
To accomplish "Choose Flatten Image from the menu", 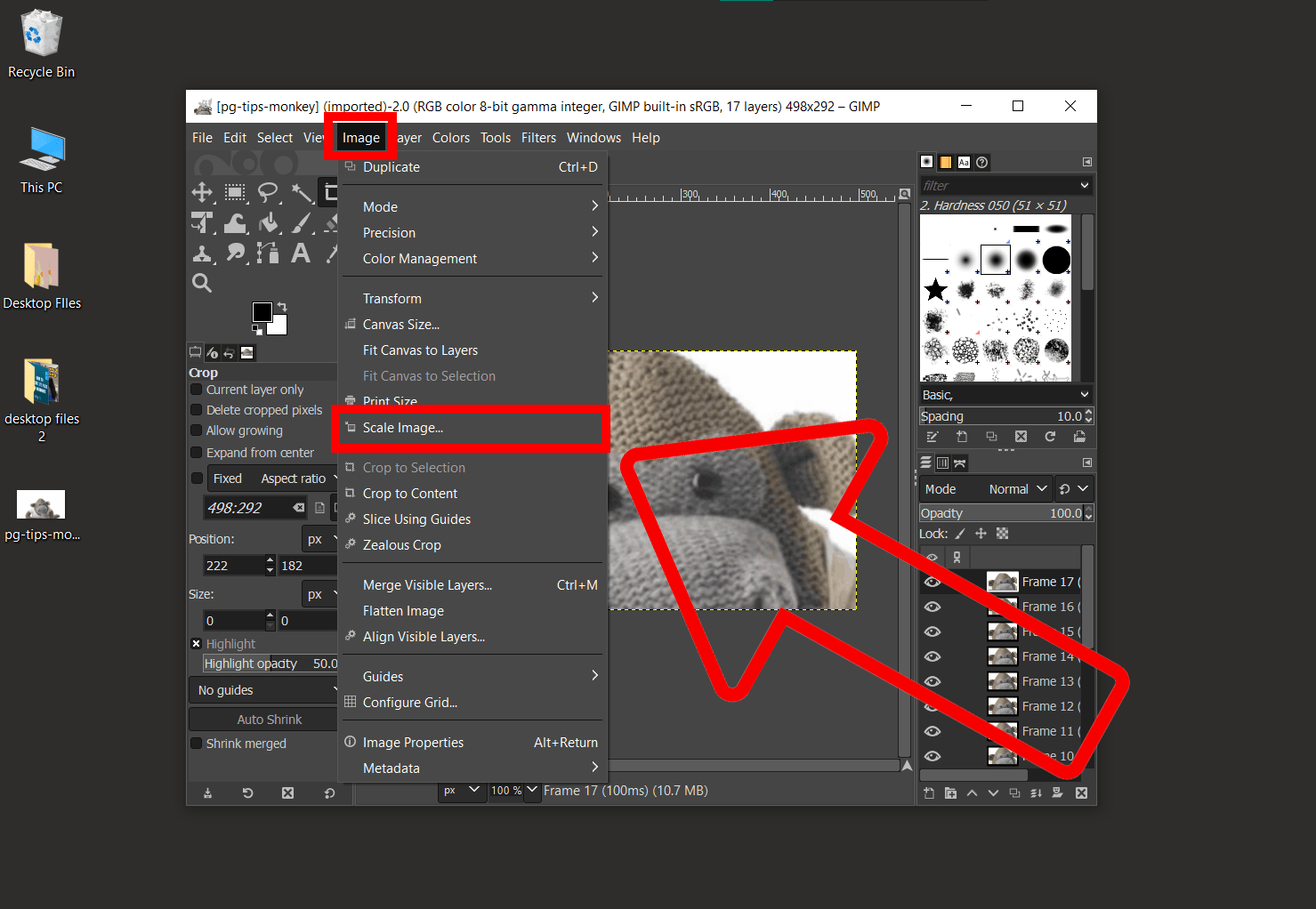I will click(402, 610).
